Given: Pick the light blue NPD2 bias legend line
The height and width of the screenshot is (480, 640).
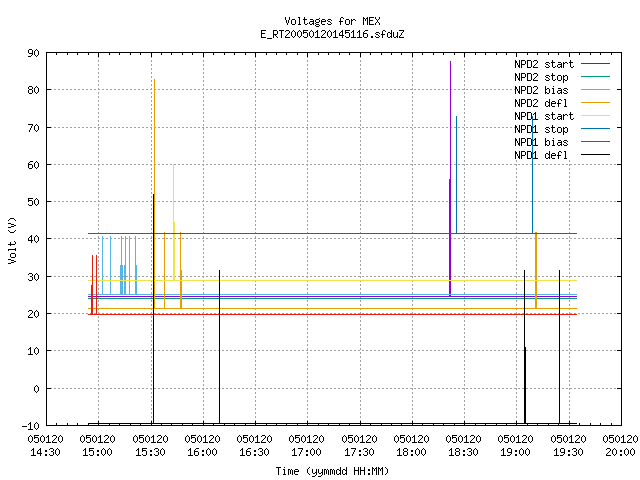Looking at the screenshot, I should (596, 90).
